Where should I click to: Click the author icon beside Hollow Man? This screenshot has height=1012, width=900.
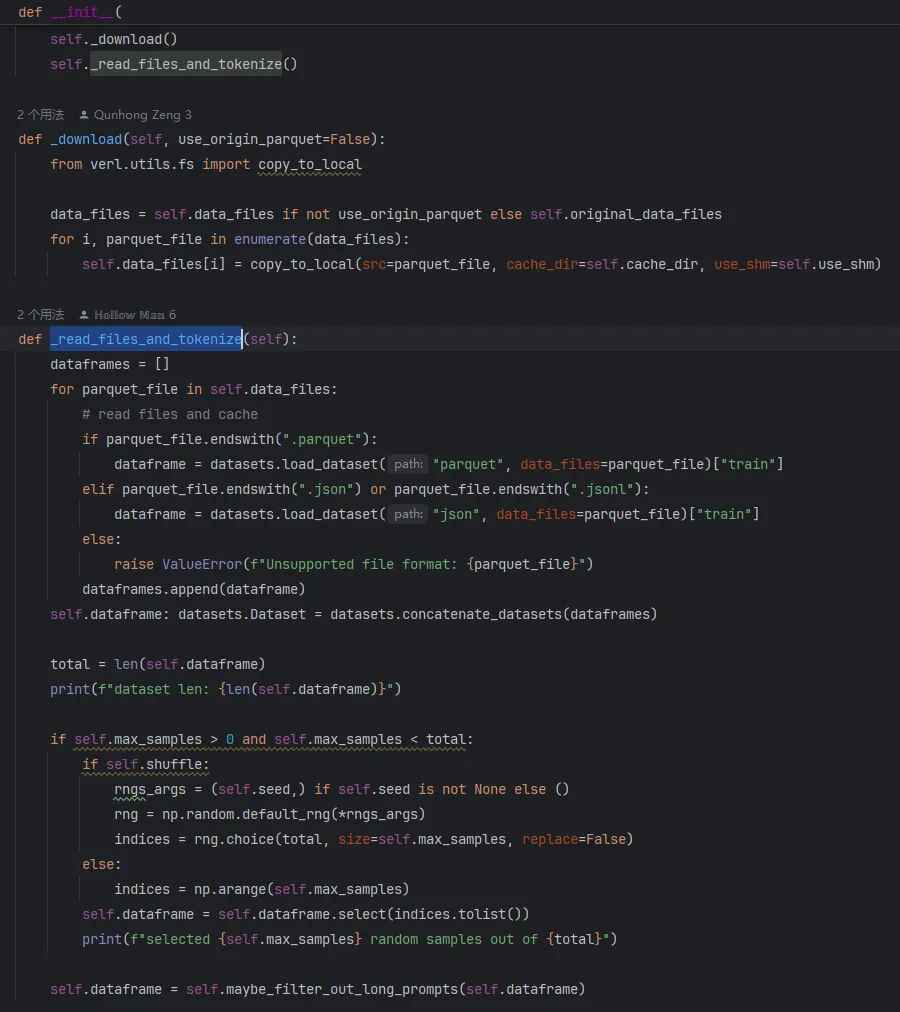point(84,315)
